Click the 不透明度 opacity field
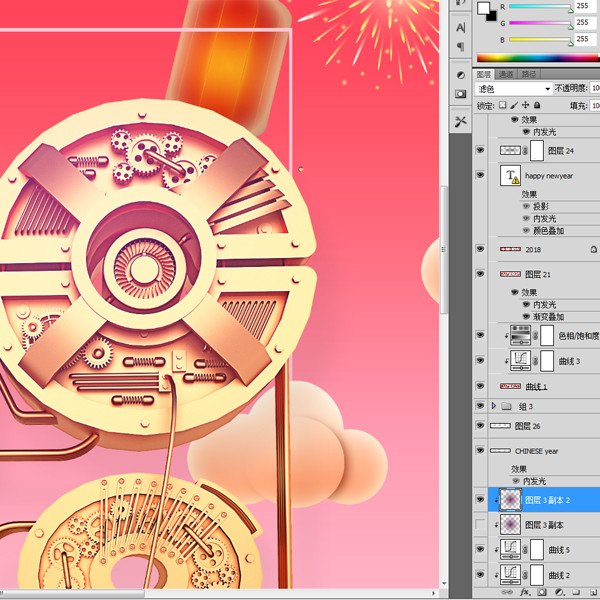 click(x=595, y=88)
